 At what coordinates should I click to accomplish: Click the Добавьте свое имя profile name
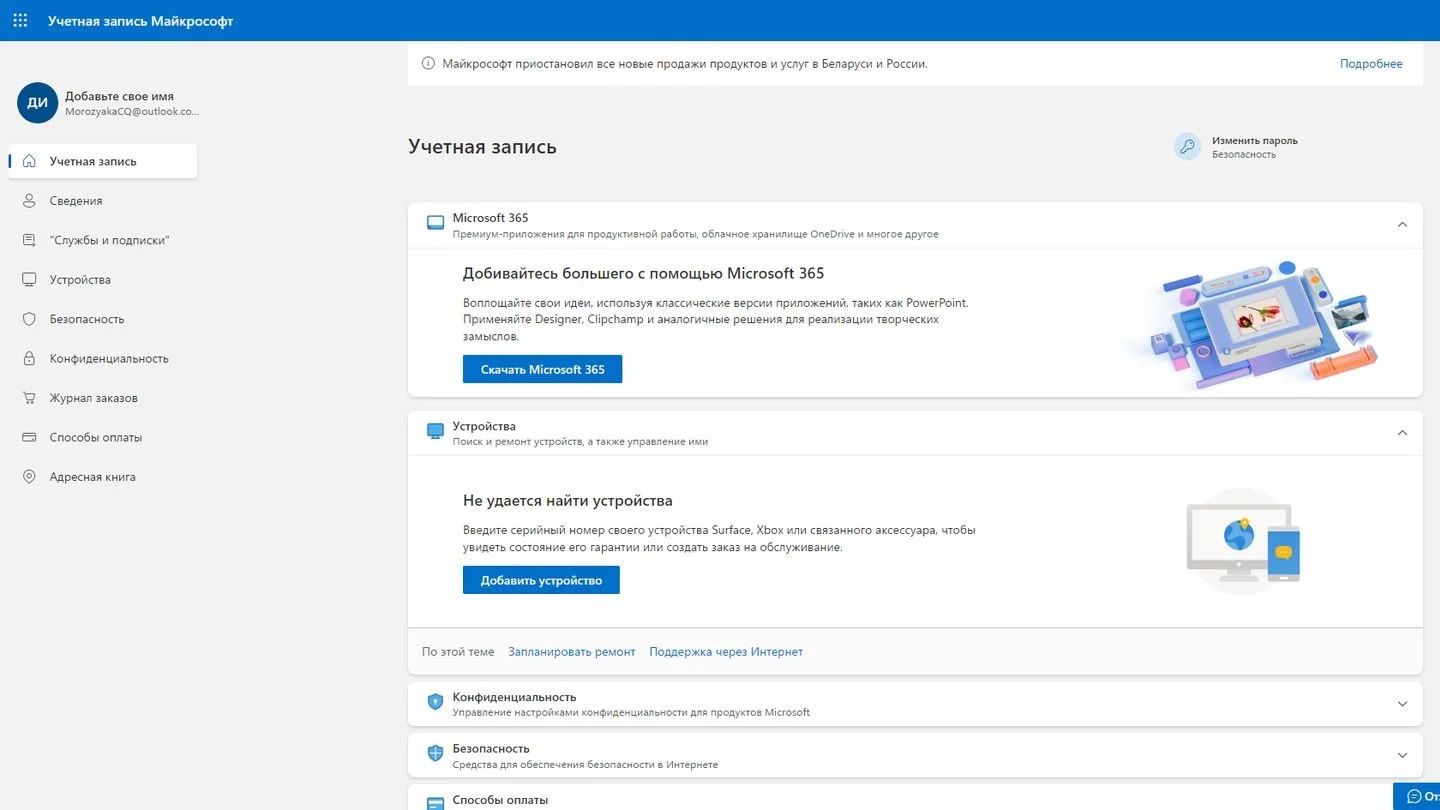point(119,97)
